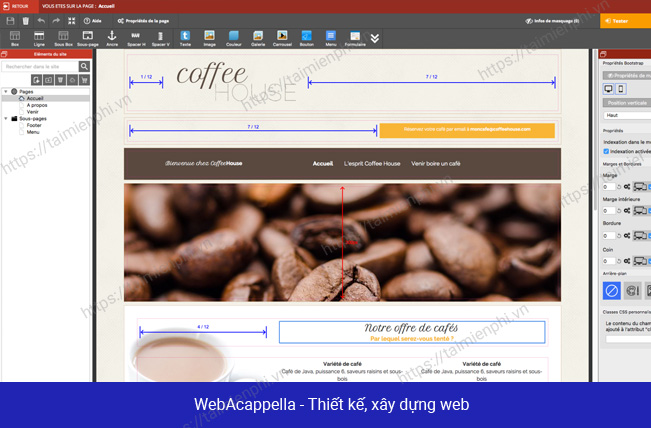Select the coffee HOUSE logo
Screen dimensions: 651x428
pyautogui.click(x=235, y=82)
